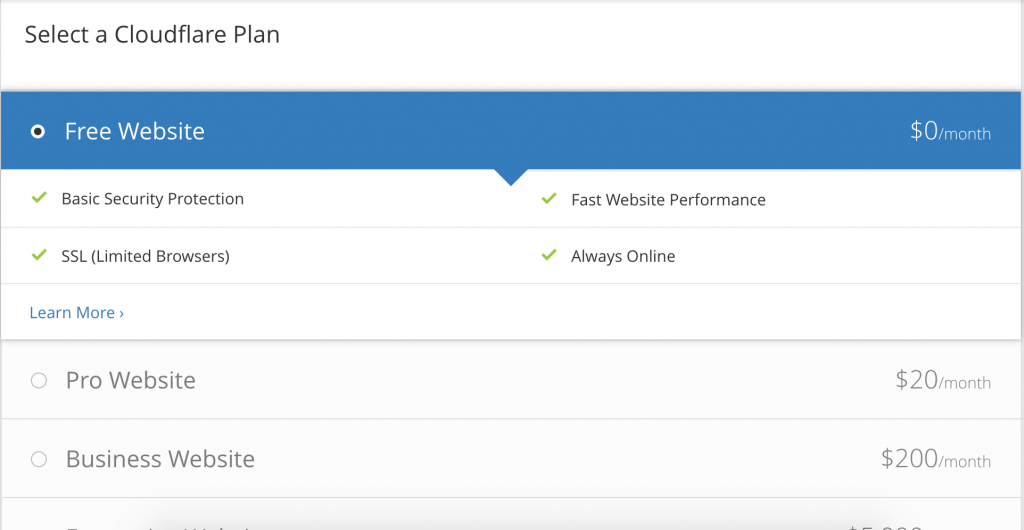Click the checkmark next to Fast Website Performance
The width and height of the screenshot is (1024, 530).
549,197
